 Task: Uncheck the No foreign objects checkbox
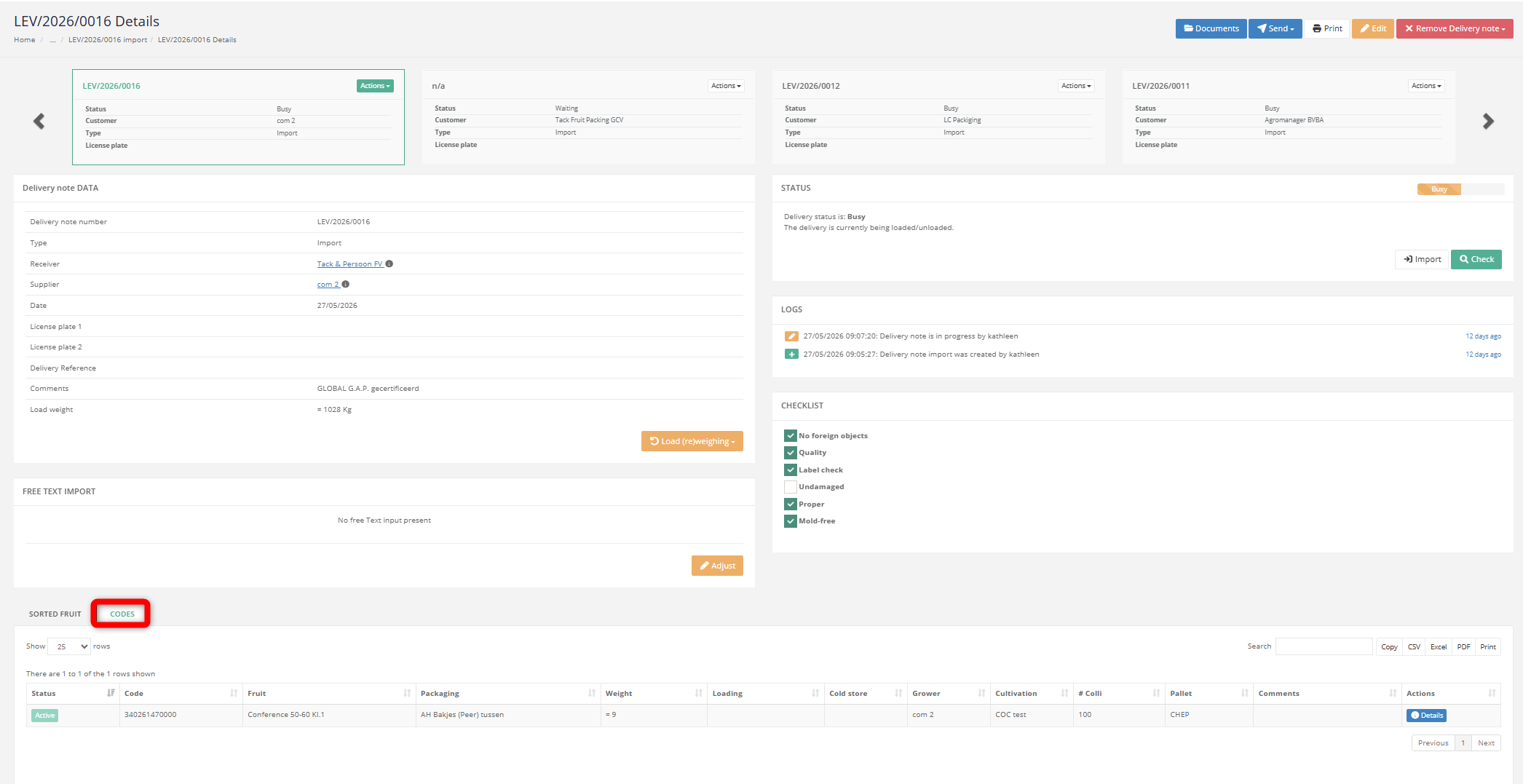click(791, 436)
